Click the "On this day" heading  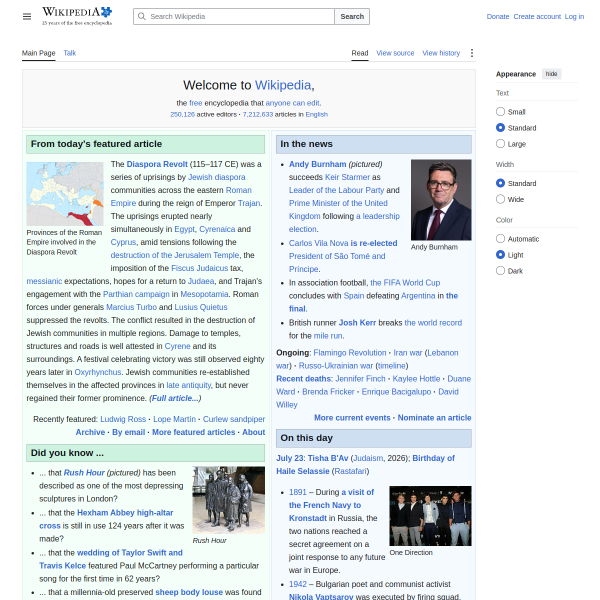click(x=307, y=438)
